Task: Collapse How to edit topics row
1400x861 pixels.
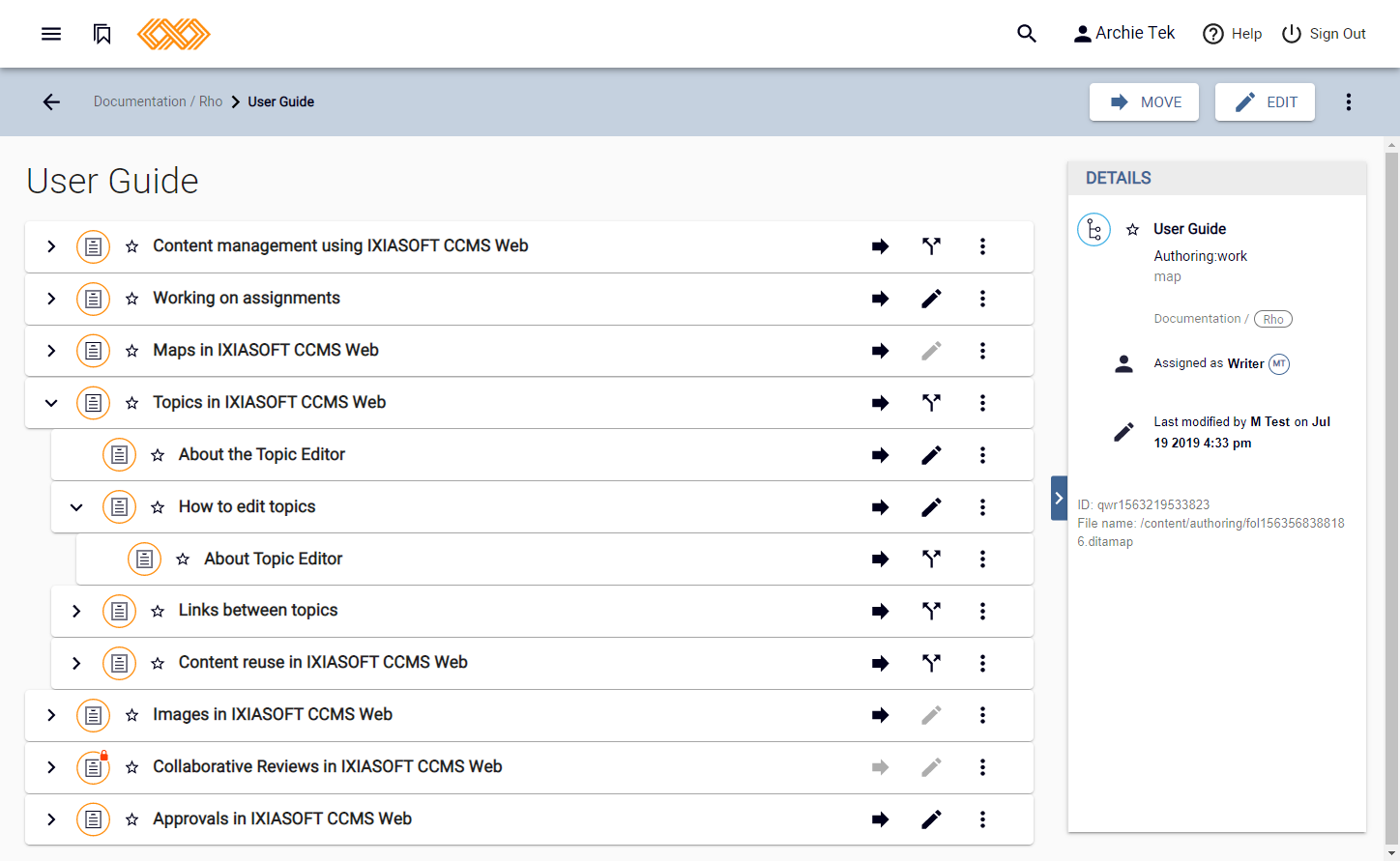Action: pyautogui.click(x=76, y=507)
